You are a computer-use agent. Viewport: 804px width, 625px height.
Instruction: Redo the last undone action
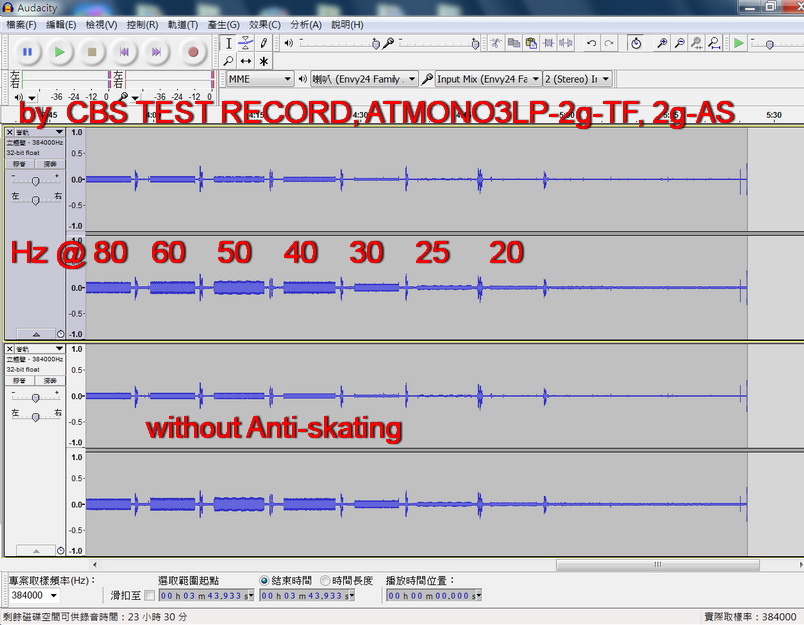[609, 44]
